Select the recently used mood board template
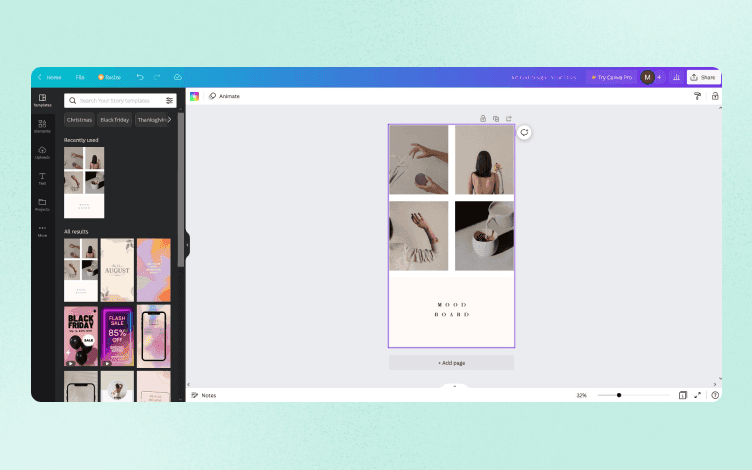The image size is (752, 470). [x=84, y=182]
